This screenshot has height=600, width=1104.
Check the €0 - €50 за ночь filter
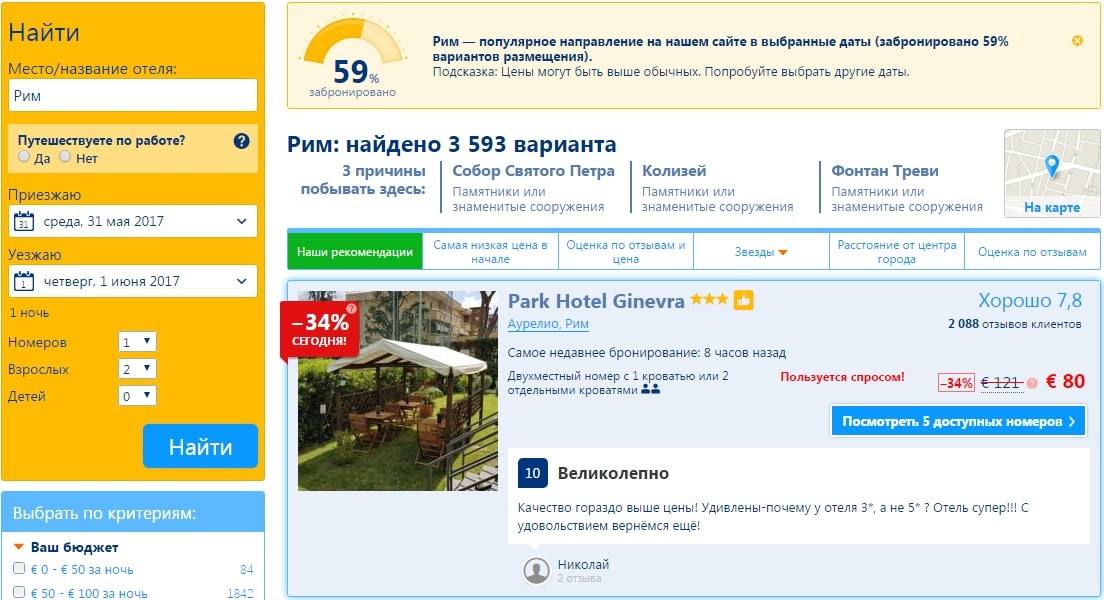click(x=19, y=568)
